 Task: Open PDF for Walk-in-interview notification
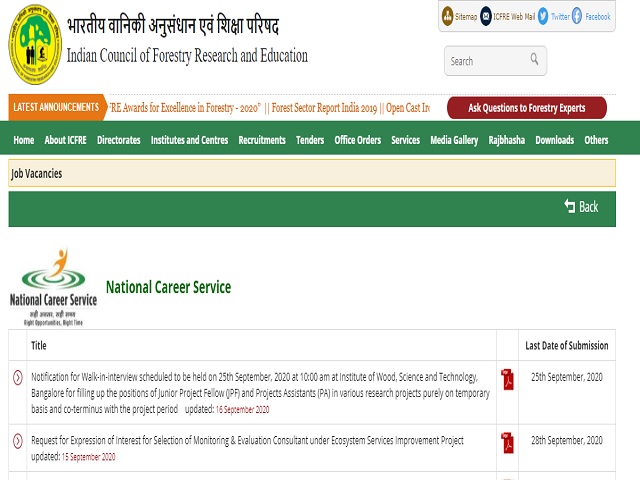508,379
